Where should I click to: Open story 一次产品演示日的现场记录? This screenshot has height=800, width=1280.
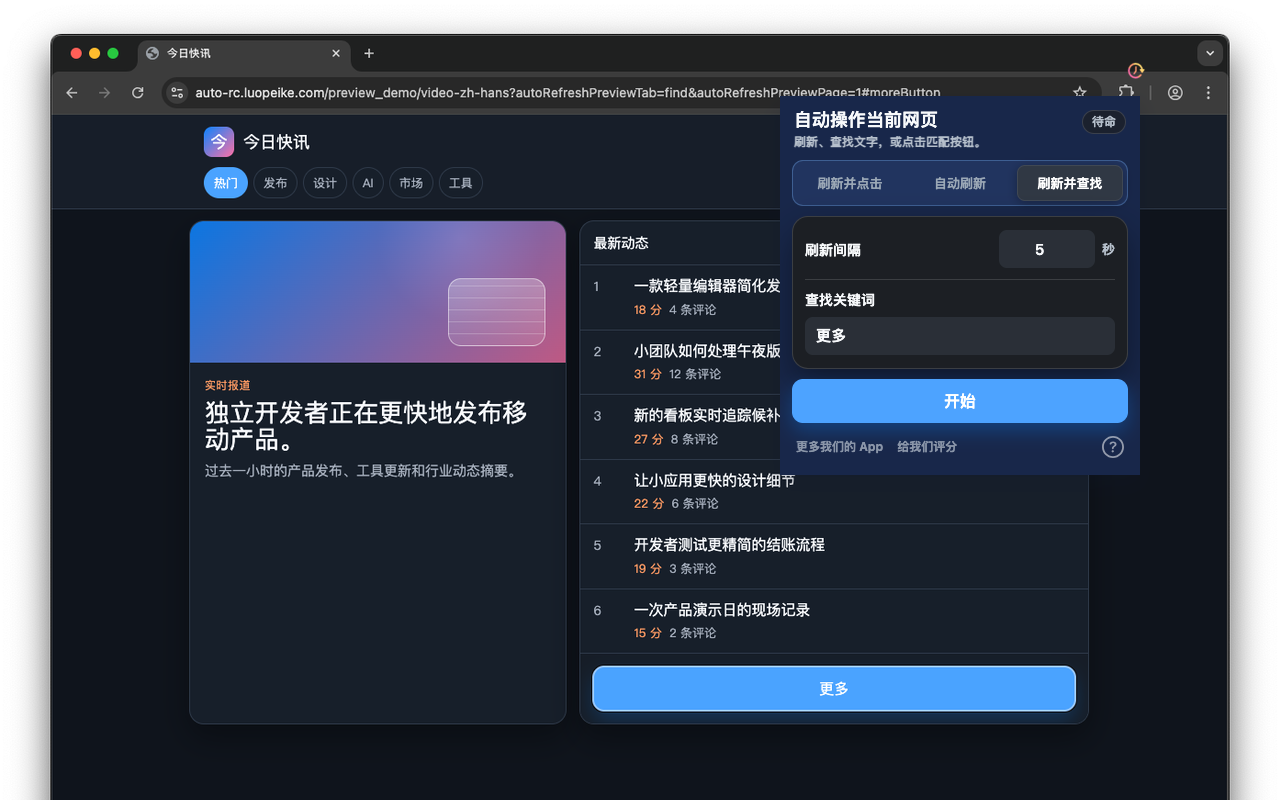[722, 610]
